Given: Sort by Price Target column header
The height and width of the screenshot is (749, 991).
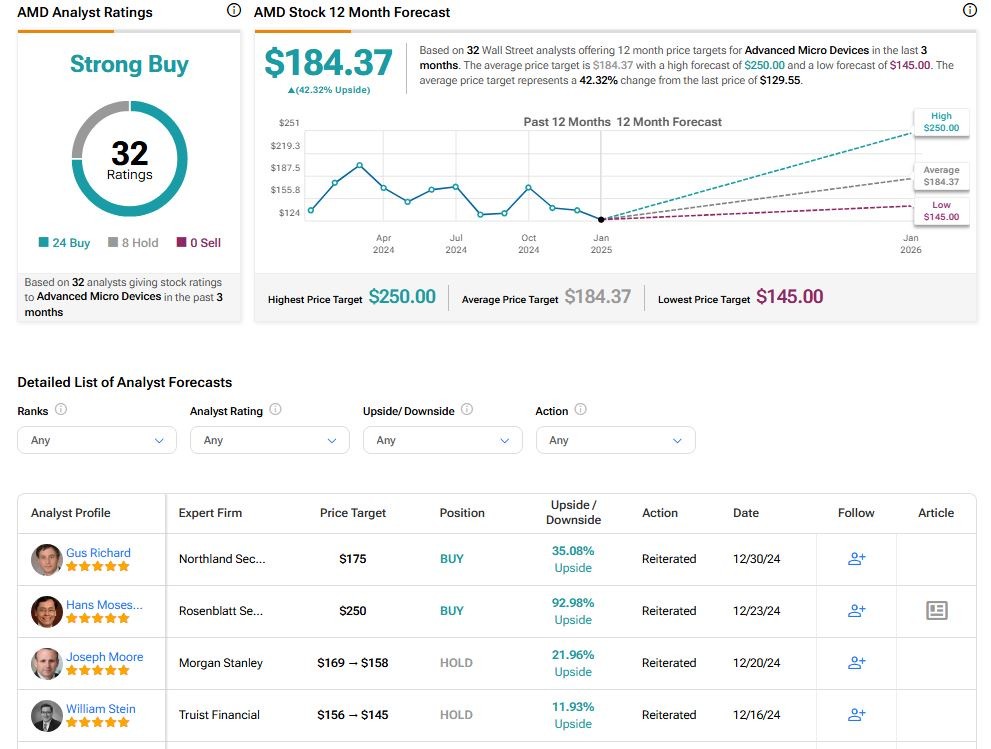Looking at the screenshot, I should point(352,513).
